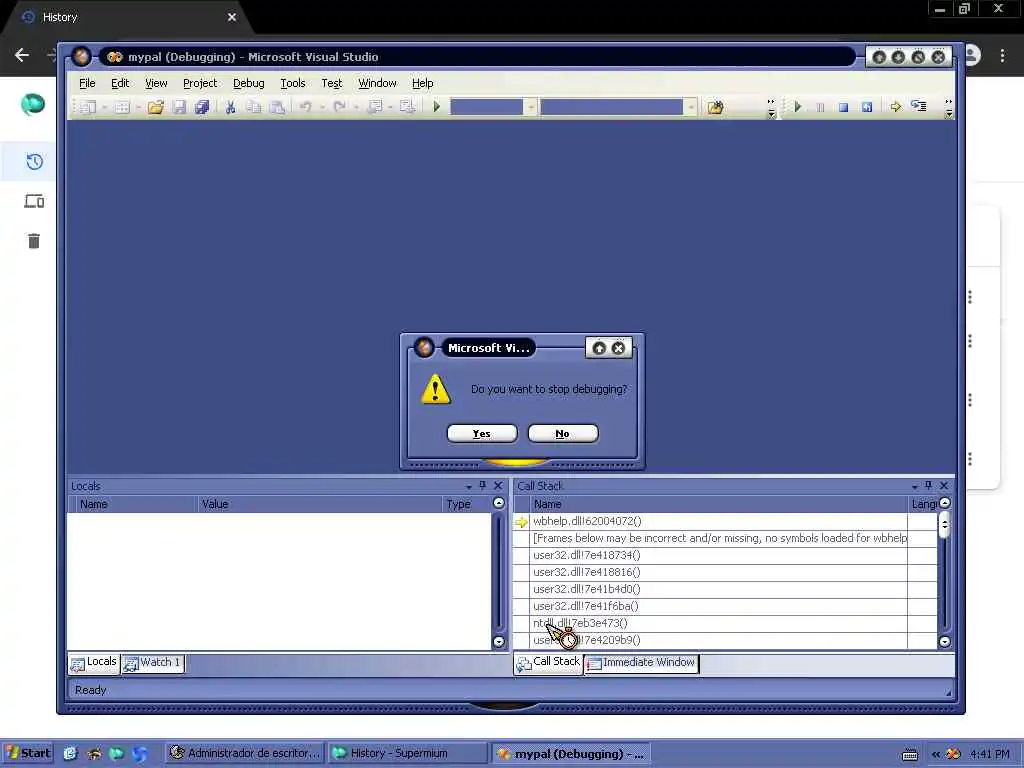Click the Call Stack scroll down arrow
The width and height of the screenshot is (1024, 768).
pyautogui.click(x=944, y=641)
